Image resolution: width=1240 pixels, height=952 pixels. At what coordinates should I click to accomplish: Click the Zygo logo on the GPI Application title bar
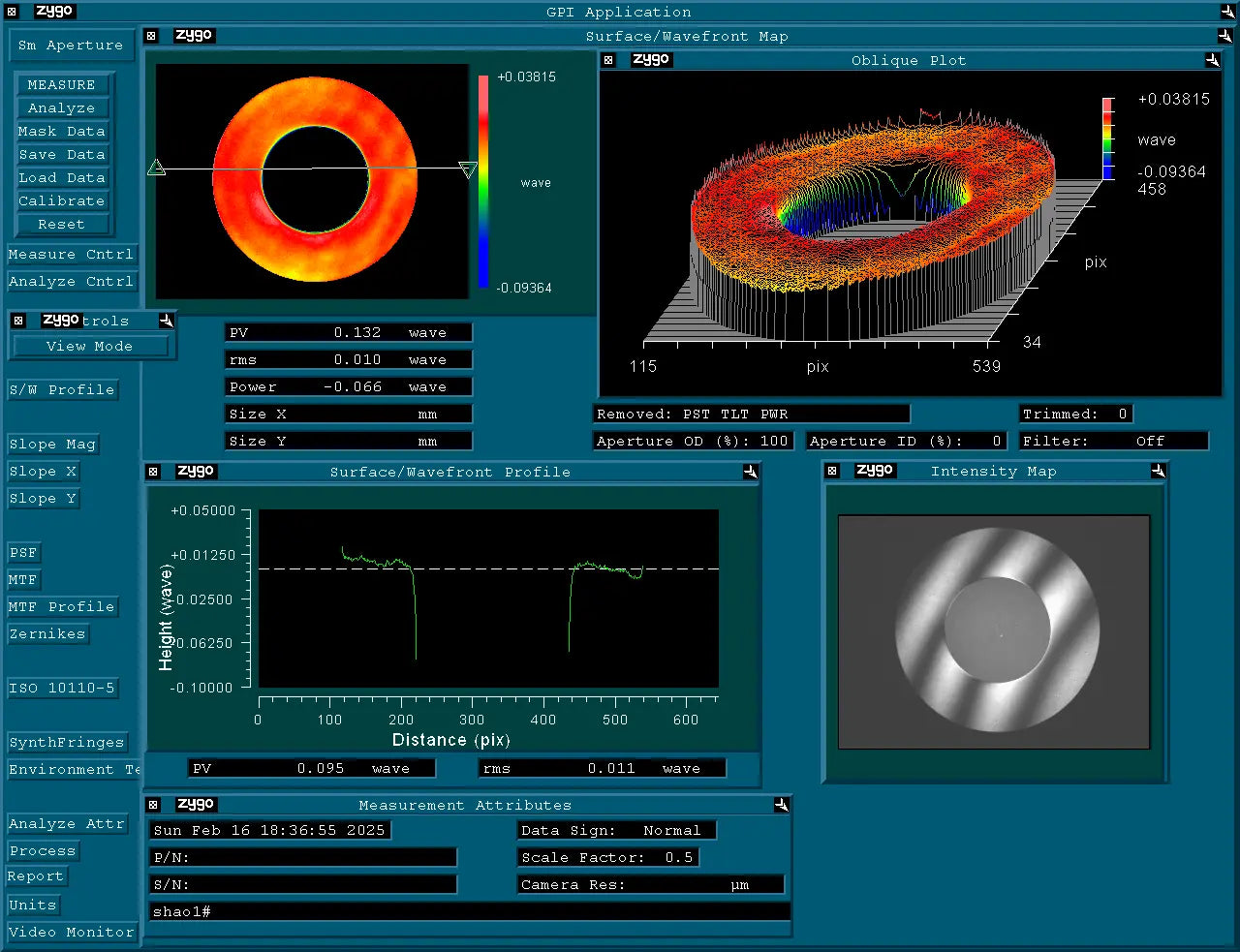click(x=53, y=12)
